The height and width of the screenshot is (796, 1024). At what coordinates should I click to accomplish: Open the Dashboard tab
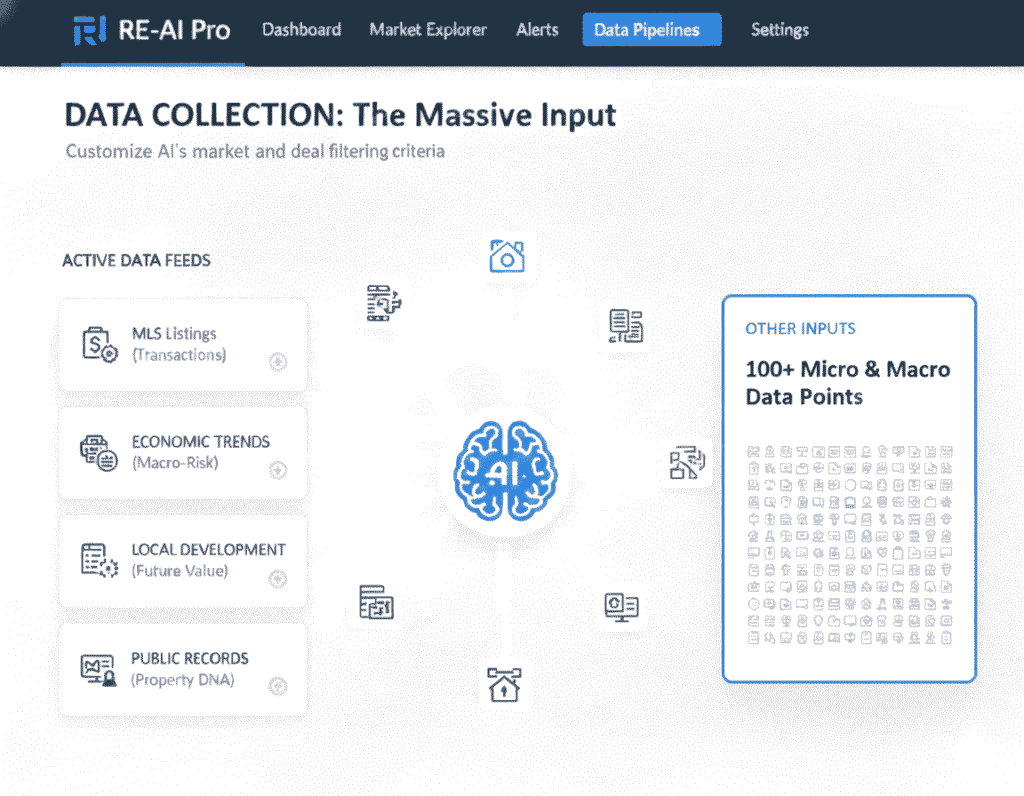point(301,30)
